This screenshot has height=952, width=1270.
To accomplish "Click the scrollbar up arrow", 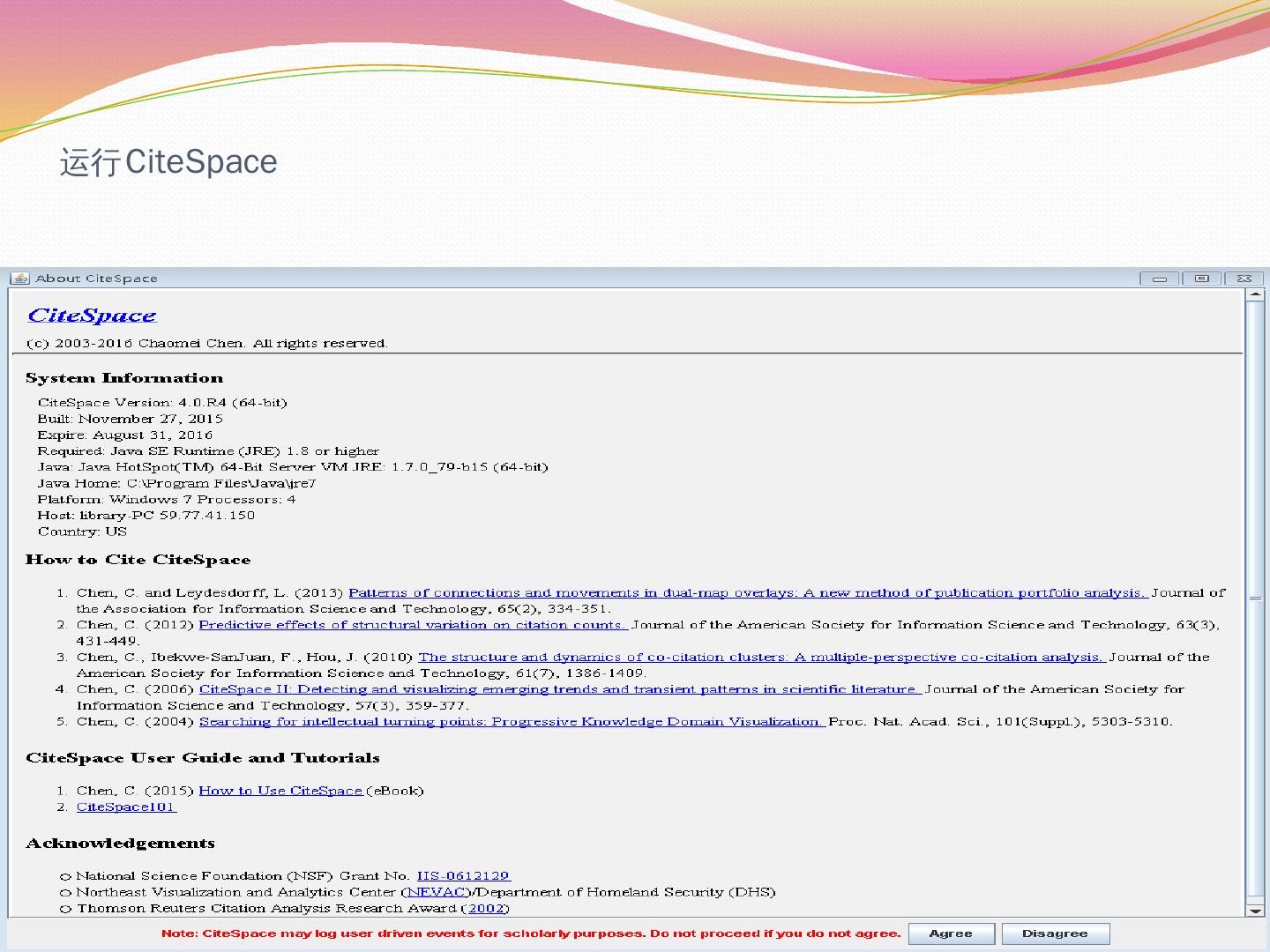I will point(1254,295).
